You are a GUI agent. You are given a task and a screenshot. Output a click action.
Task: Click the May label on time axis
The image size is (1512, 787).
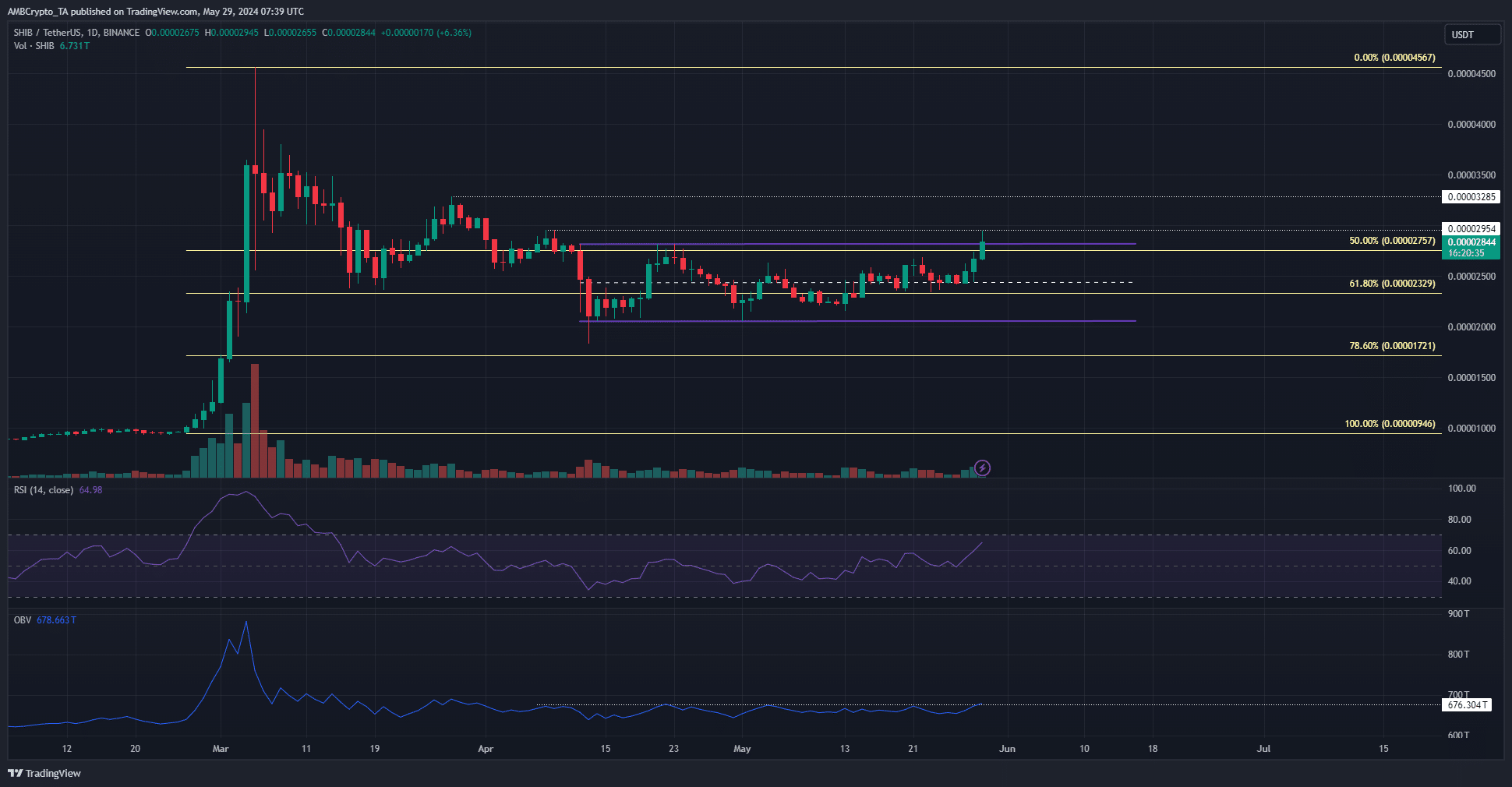742,749
